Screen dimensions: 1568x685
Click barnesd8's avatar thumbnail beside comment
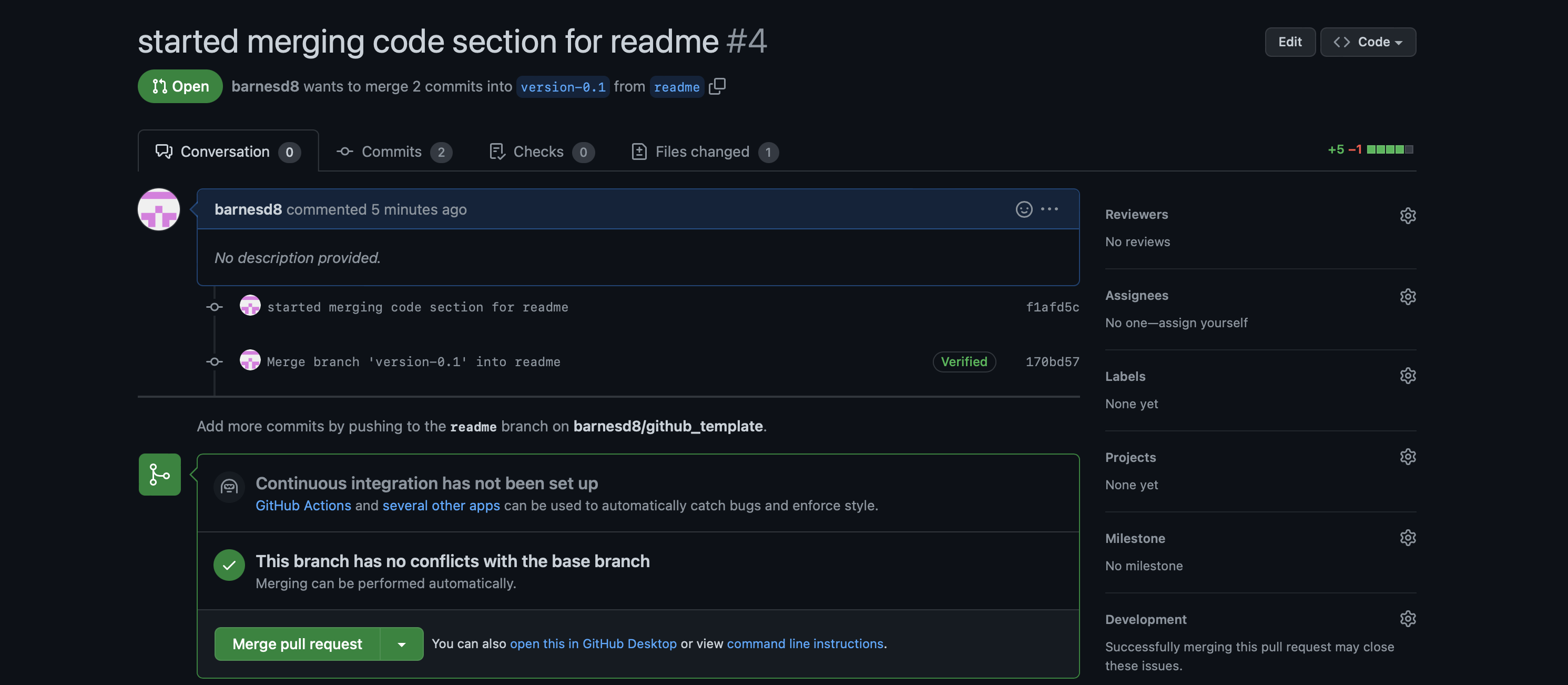coord(159,209)
